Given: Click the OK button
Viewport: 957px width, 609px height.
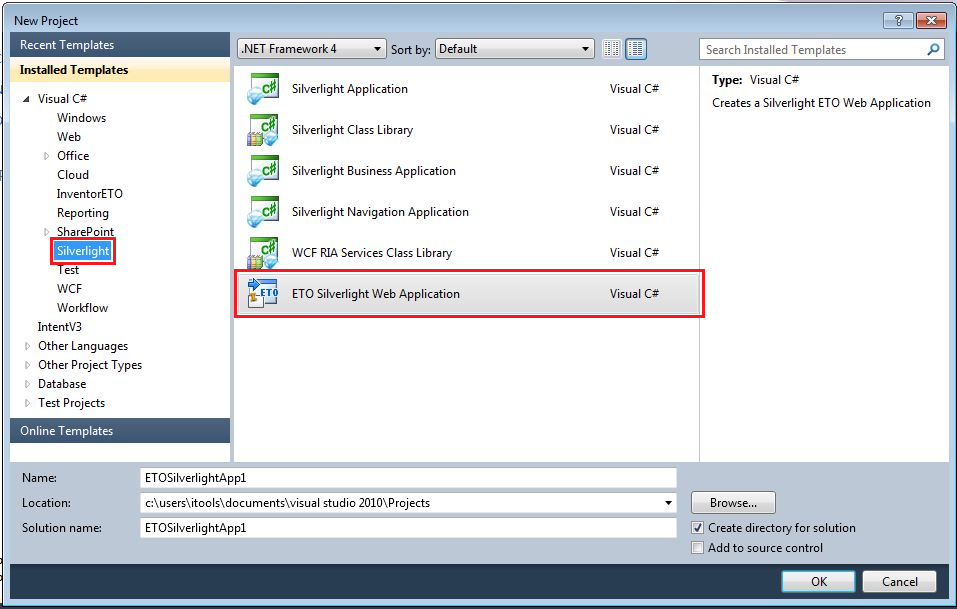Looking at the screenshot, I should [x=818, y=582].
